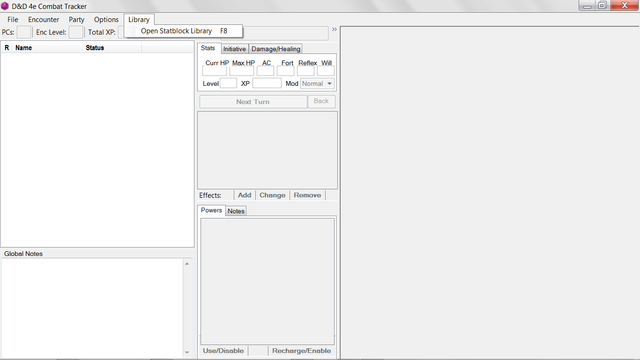
Task: Click the Reflex input field
Action: pos(306,71)
